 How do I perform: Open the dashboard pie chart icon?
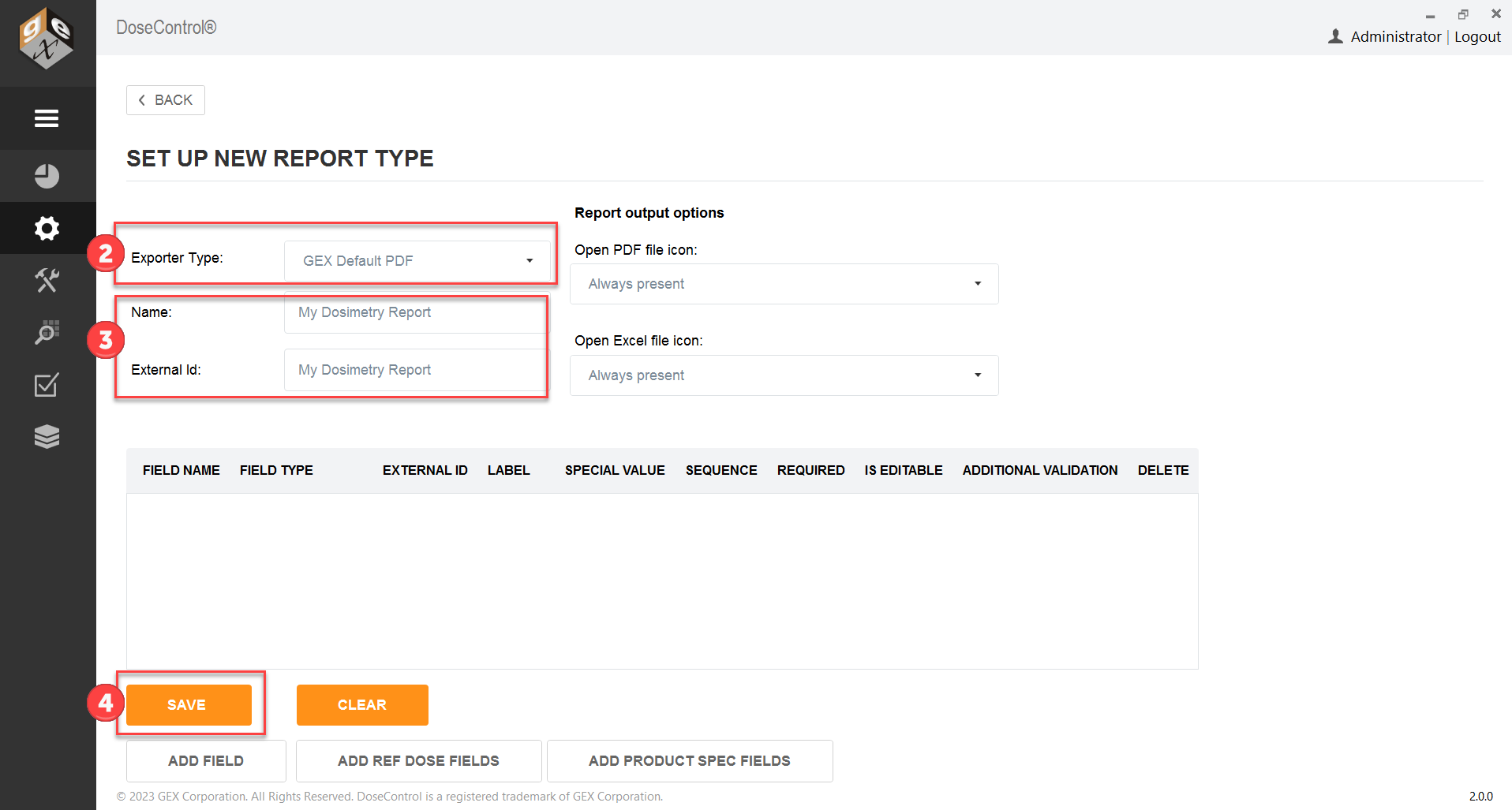tap(47, 176)
